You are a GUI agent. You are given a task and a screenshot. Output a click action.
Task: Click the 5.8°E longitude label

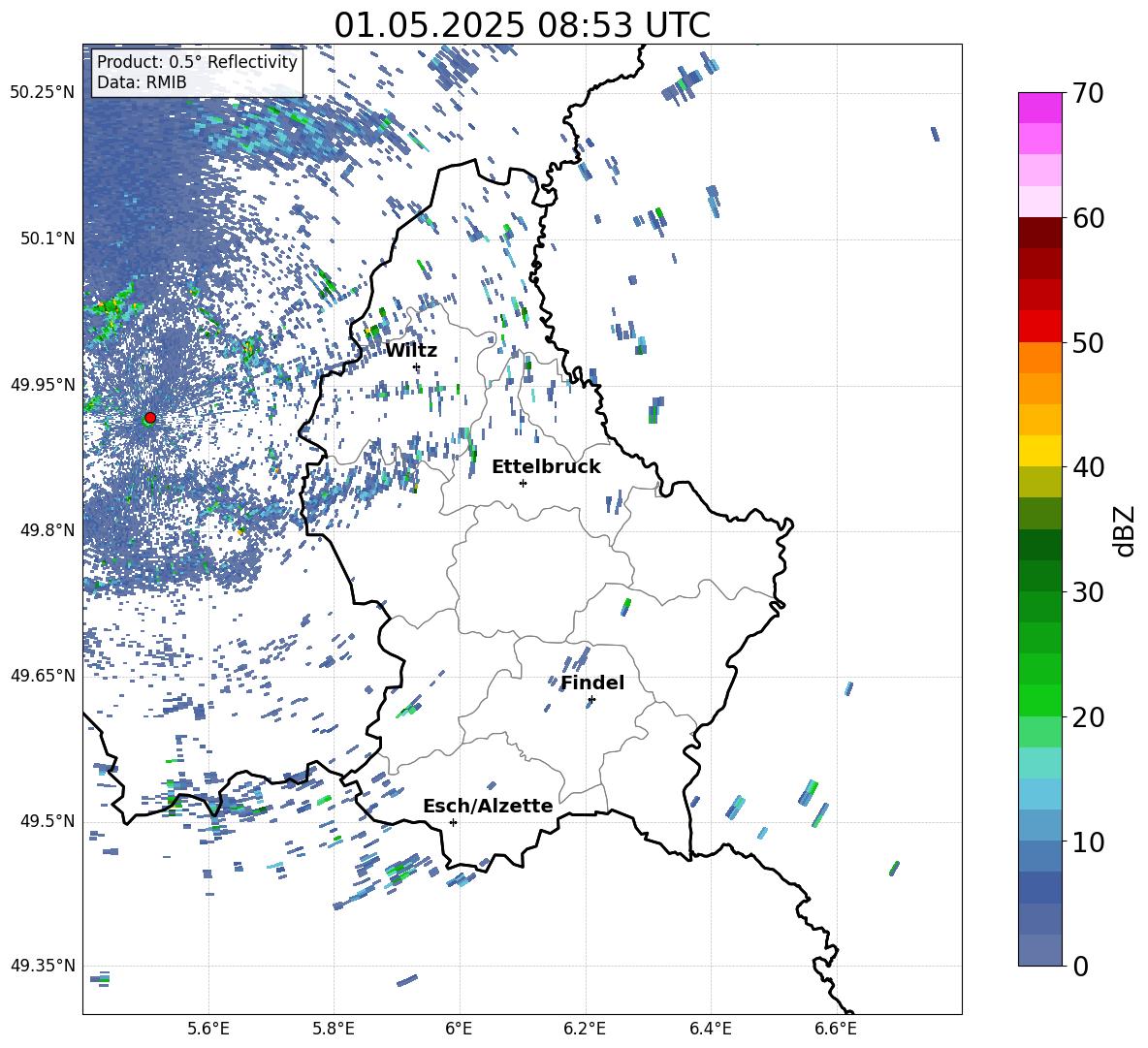(x=334, y=1029)
